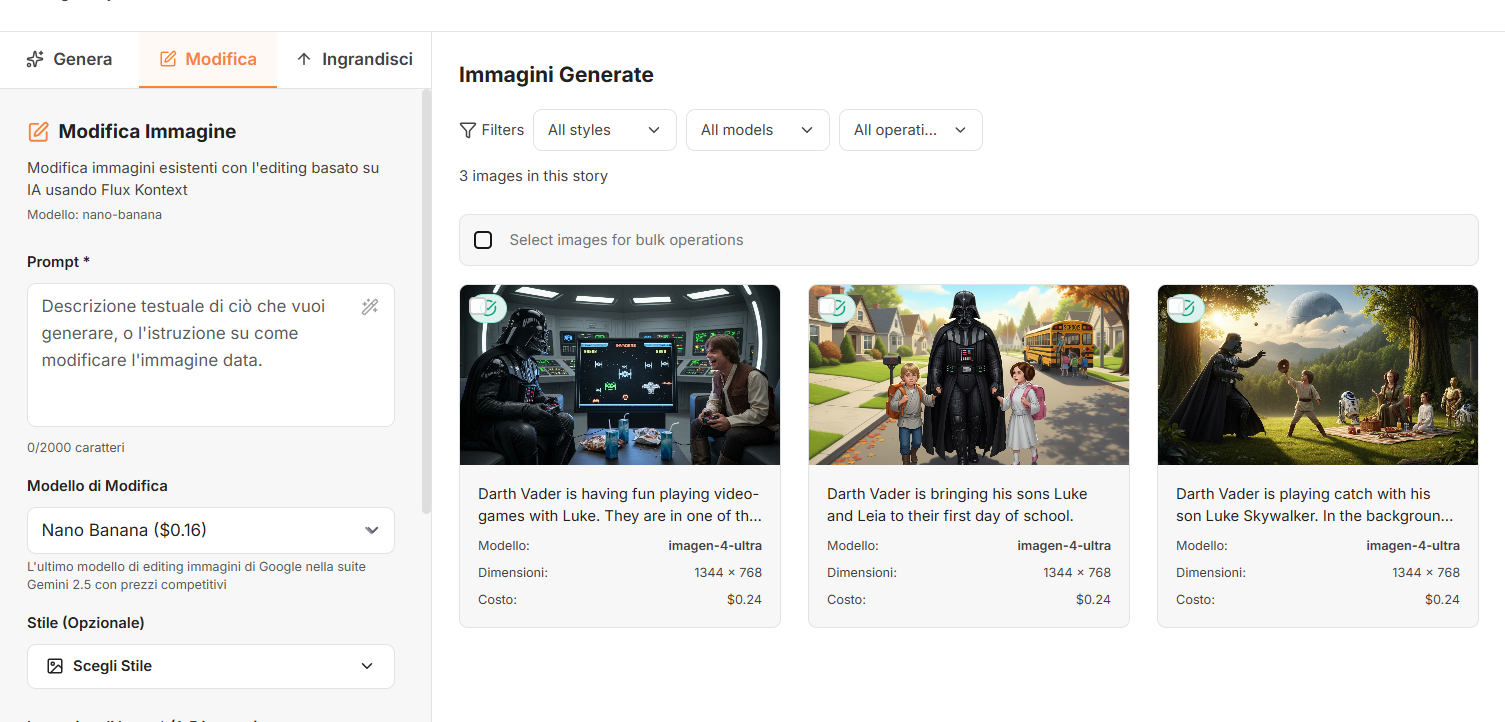
Task: Expand the All models dropdown
Action: [x=757, y=130]
